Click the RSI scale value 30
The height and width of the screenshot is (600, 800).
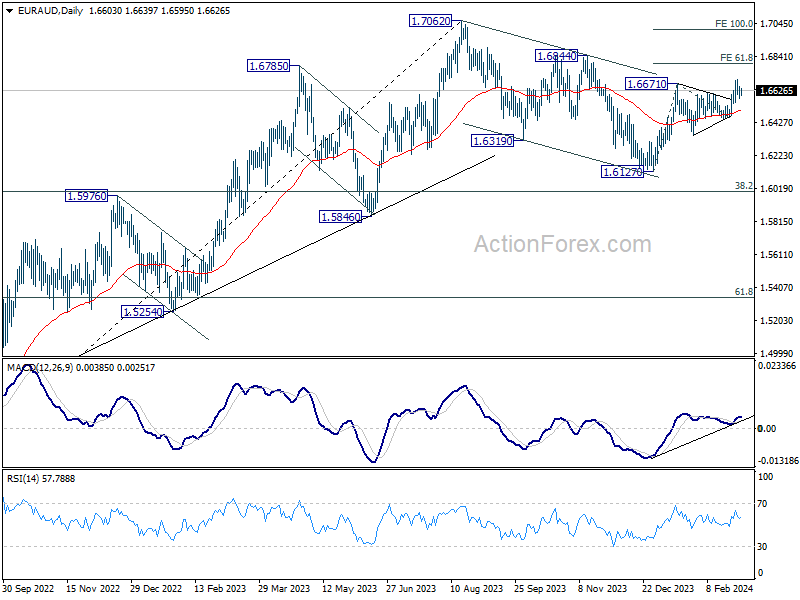tap(762, 546)
